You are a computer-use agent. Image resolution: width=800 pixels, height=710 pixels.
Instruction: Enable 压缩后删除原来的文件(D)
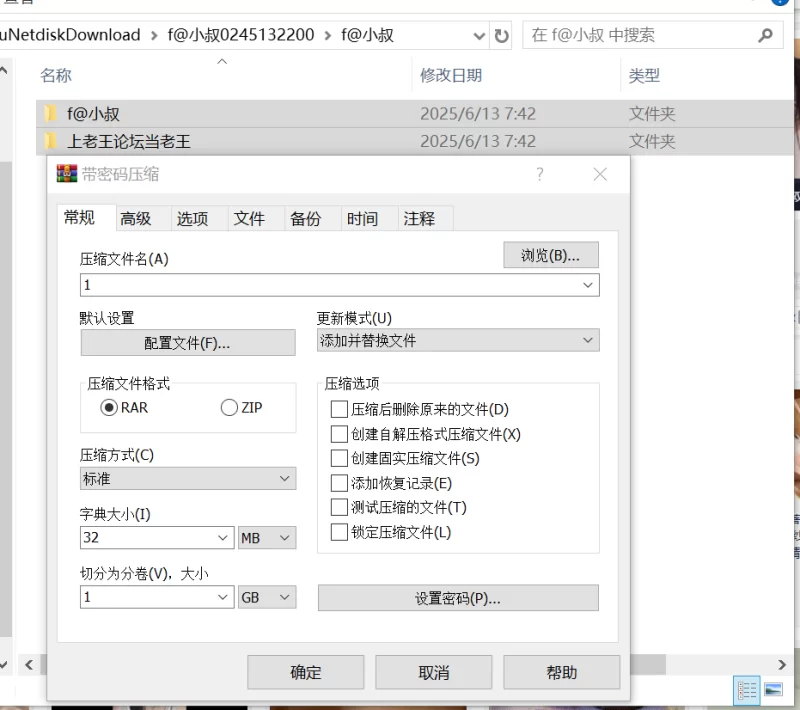point(339,409)
